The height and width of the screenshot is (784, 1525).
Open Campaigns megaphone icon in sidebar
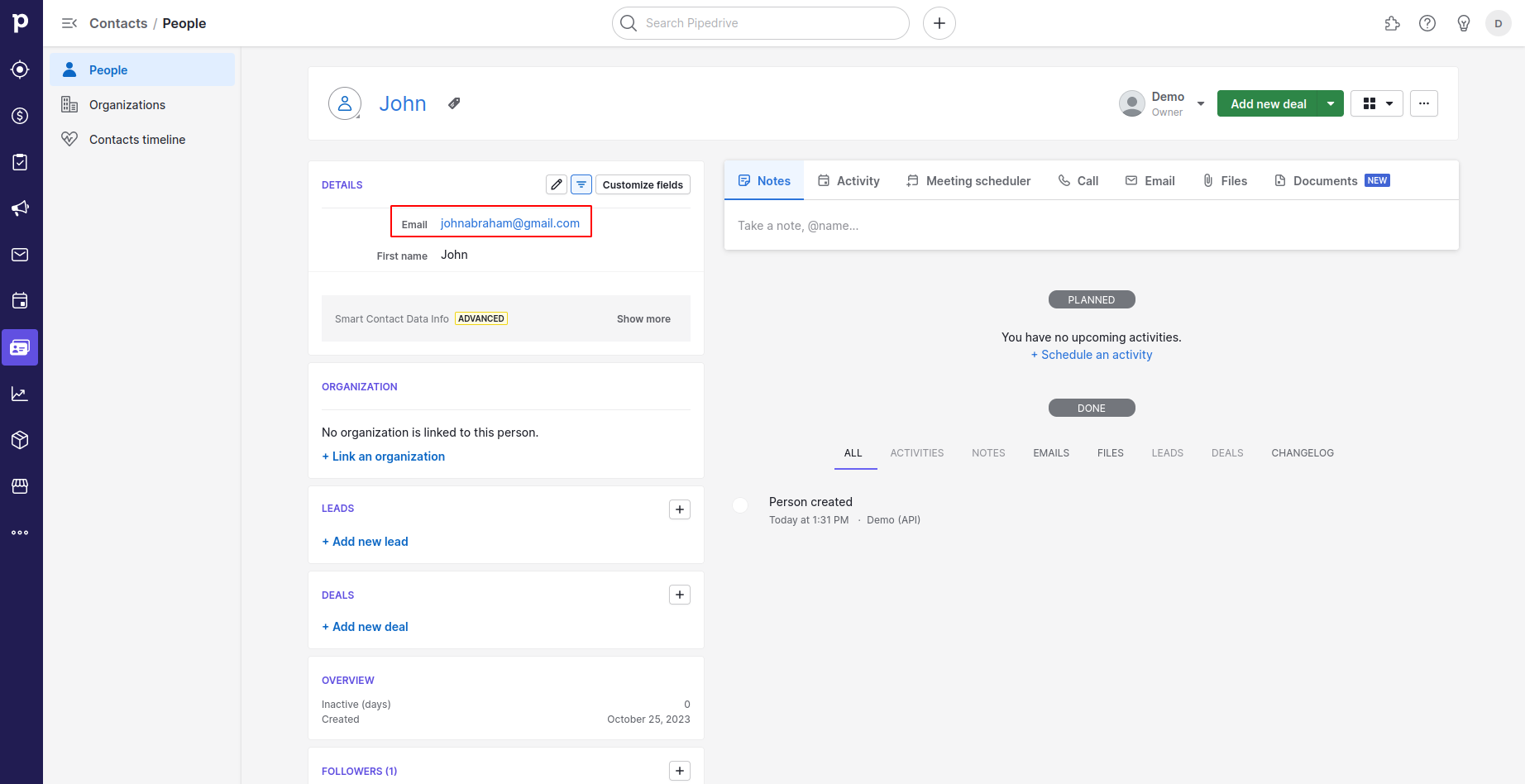[20, 208]
